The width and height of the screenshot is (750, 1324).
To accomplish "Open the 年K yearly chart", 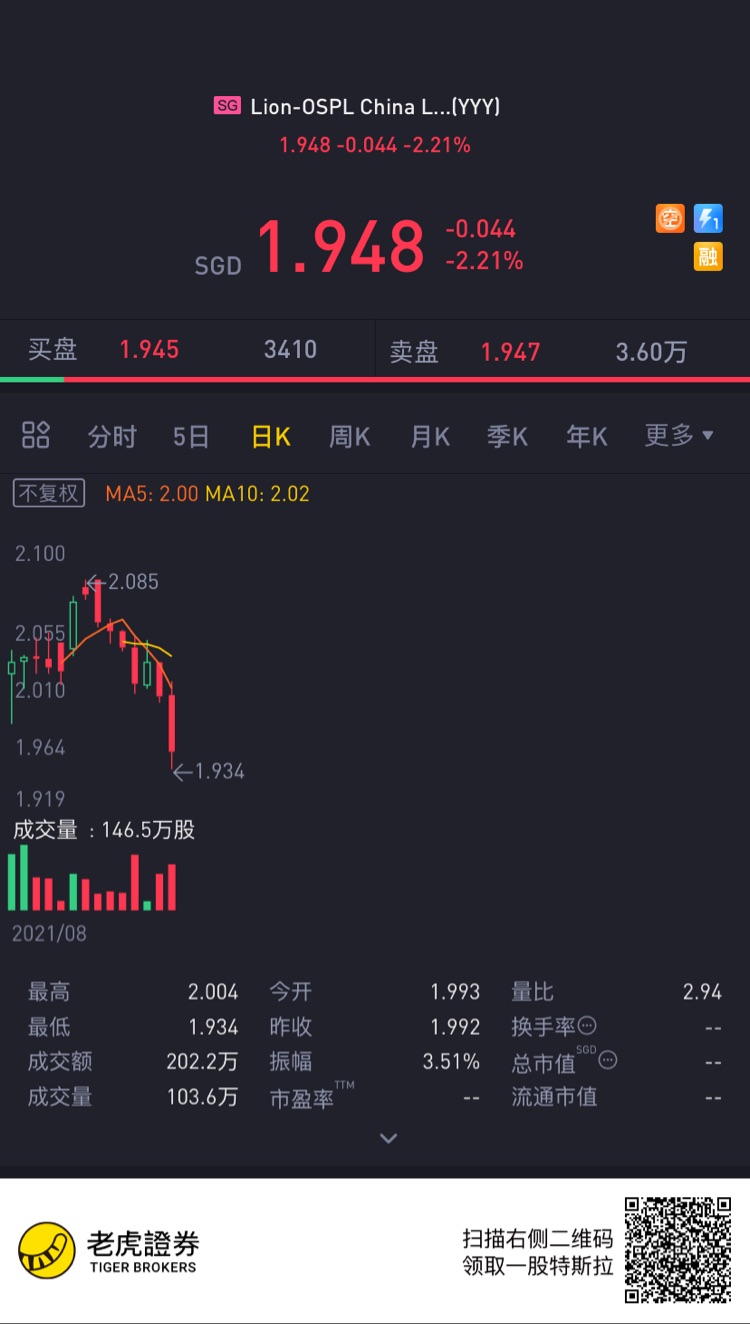I will click(x=587, y=436).
